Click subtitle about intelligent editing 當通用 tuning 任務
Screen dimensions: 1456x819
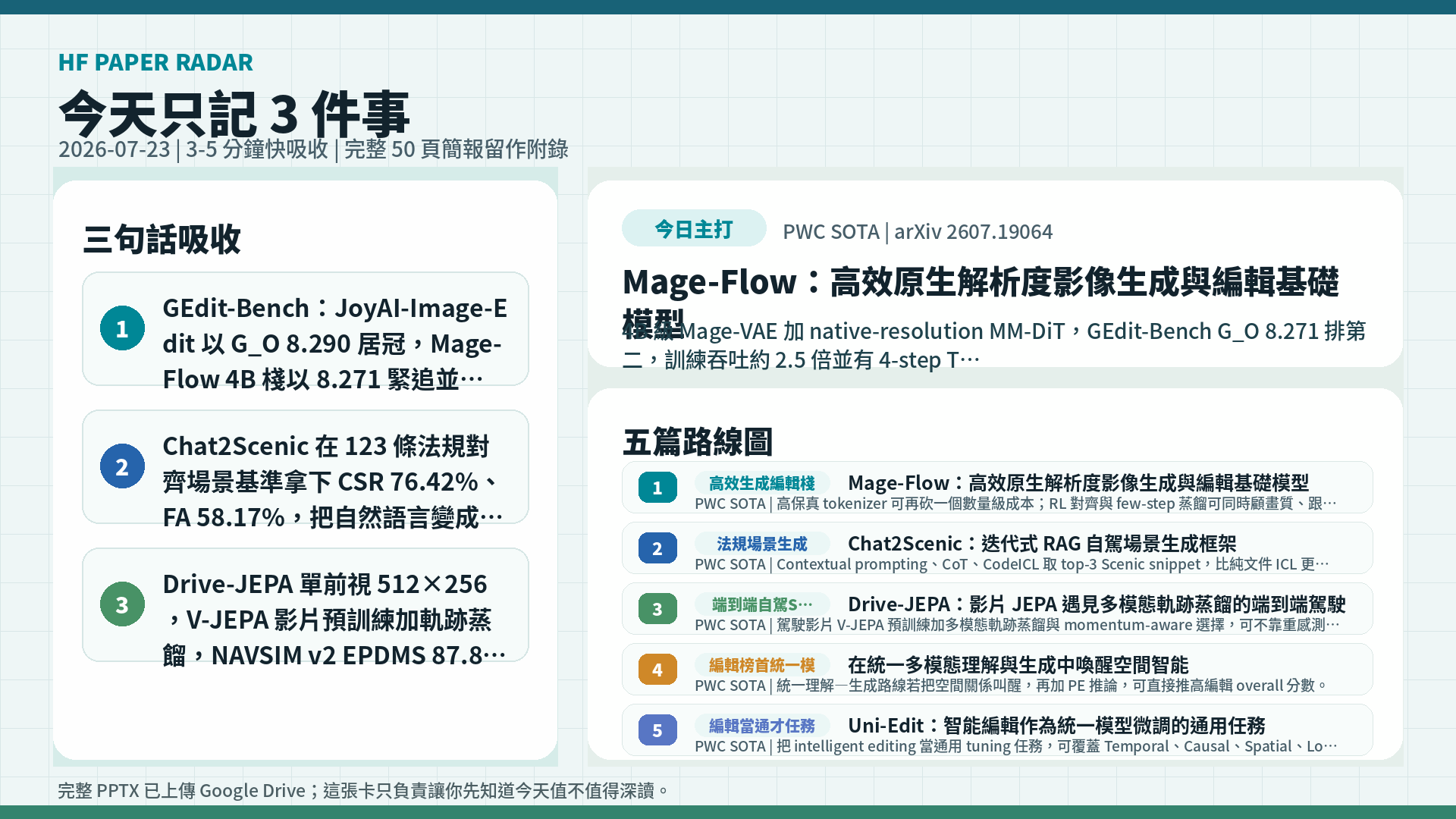tap(1016, 746)
